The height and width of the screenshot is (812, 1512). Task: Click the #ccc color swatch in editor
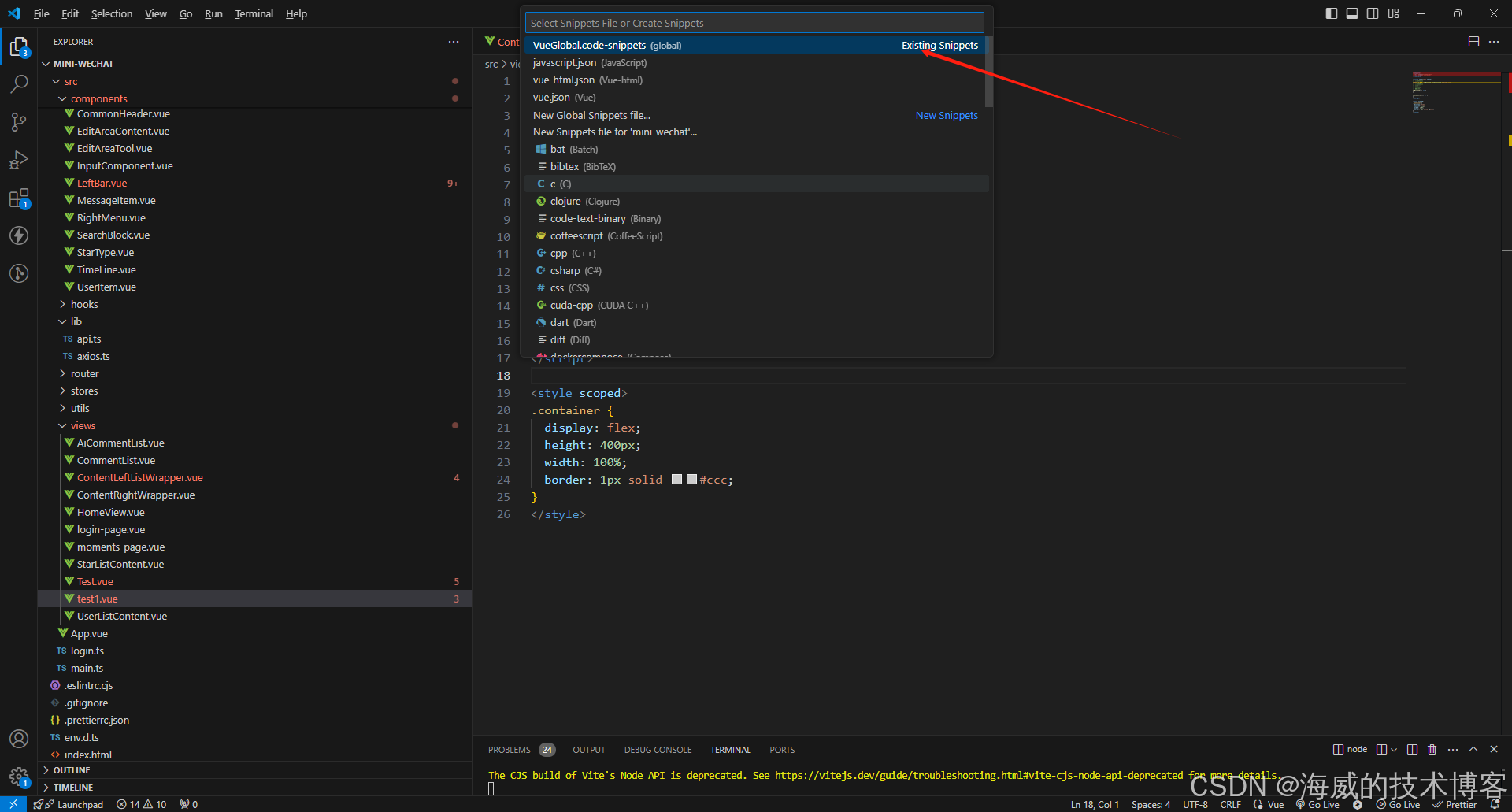[691, 479]
